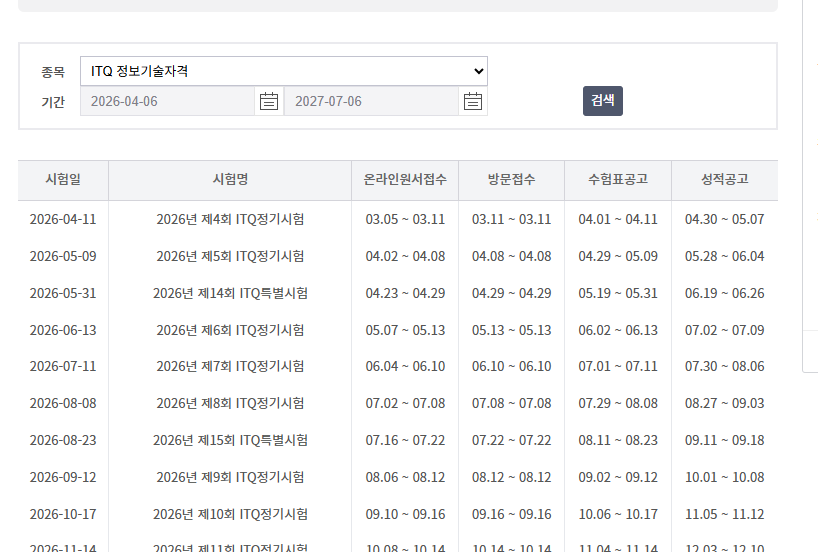Image resolution: width=818 pixels, height=552 pixels.
Task: Select exam date 2026-07-11
Action: [x=63, y=366]
